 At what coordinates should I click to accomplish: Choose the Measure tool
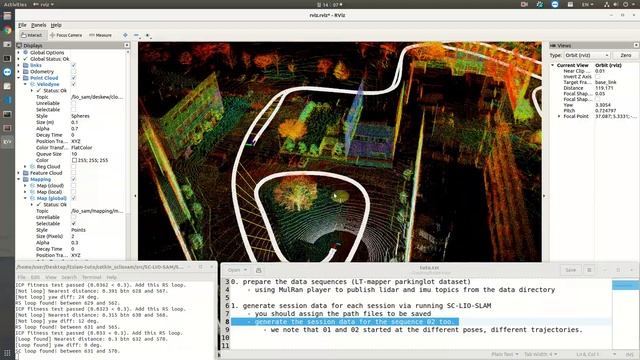click(x=100, y=35)
